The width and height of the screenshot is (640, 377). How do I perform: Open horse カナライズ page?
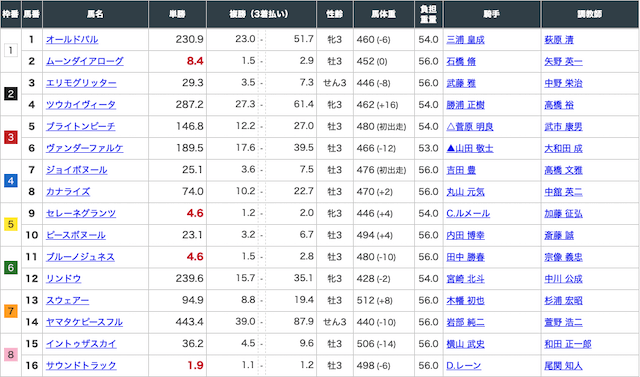point(68,192)
